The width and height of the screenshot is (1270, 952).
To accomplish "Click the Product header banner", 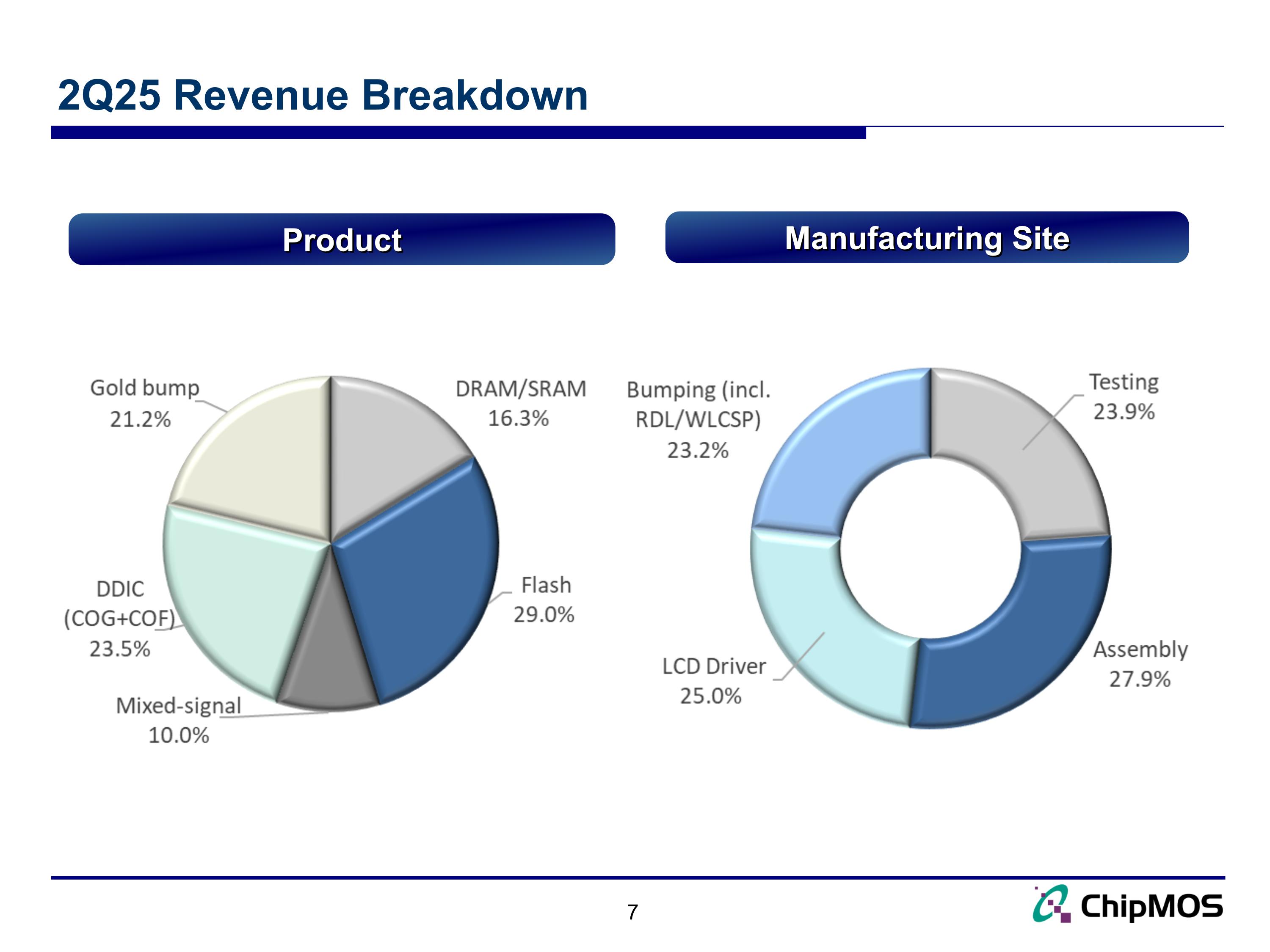I will point(342,239).
